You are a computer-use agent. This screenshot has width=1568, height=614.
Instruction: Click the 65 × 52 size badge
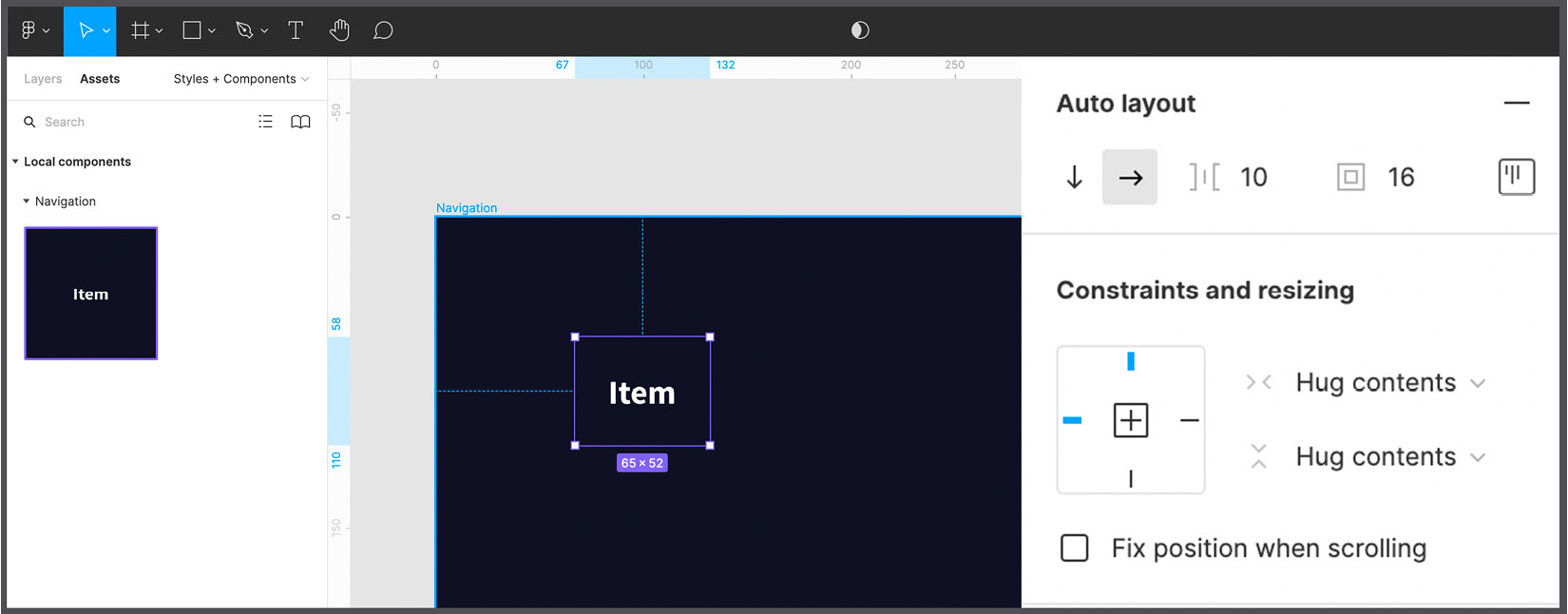click(642, 463)
